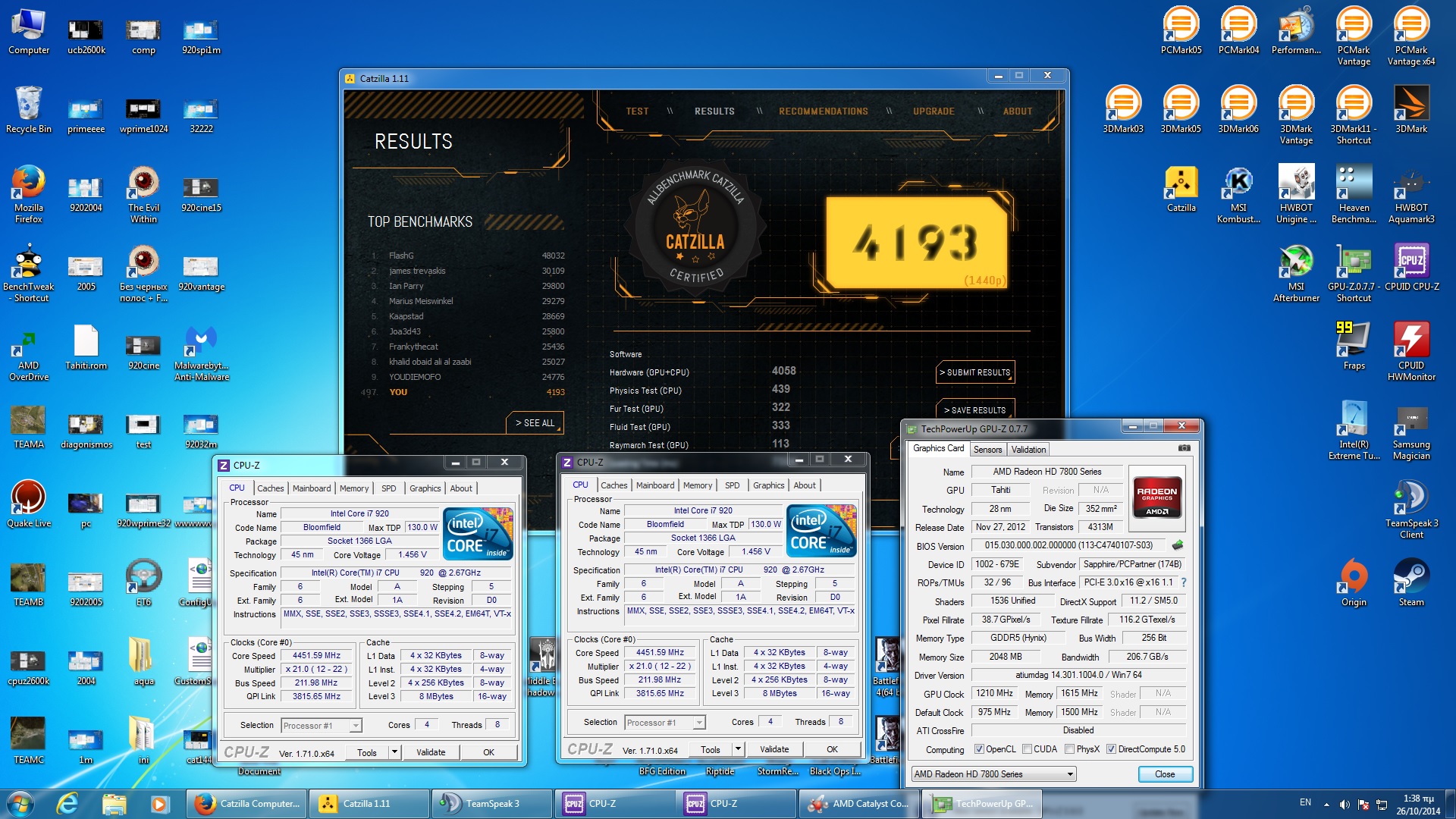Open Fraps desktop icon
This screenshot has height=819, width=1456.
1354,347
